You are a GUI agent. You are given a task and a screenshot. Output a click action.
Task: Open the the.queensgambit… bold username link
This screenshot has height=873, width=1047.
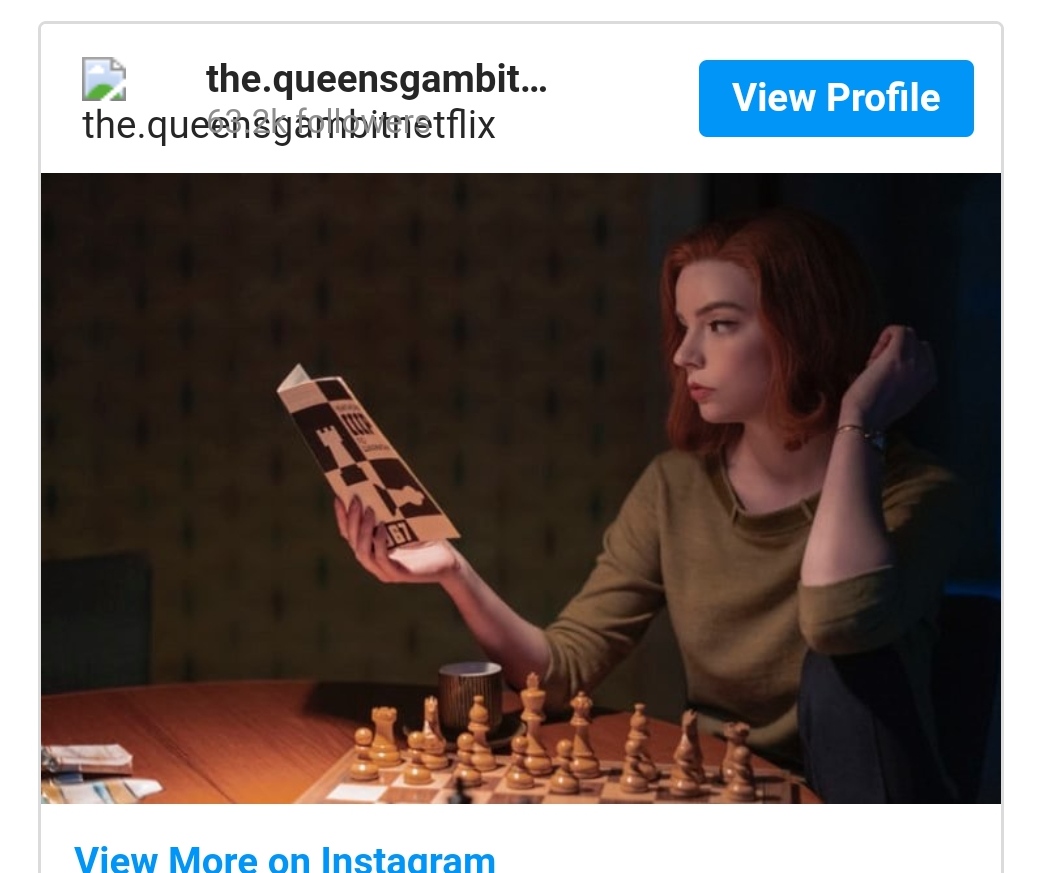(x=376, y=79)
